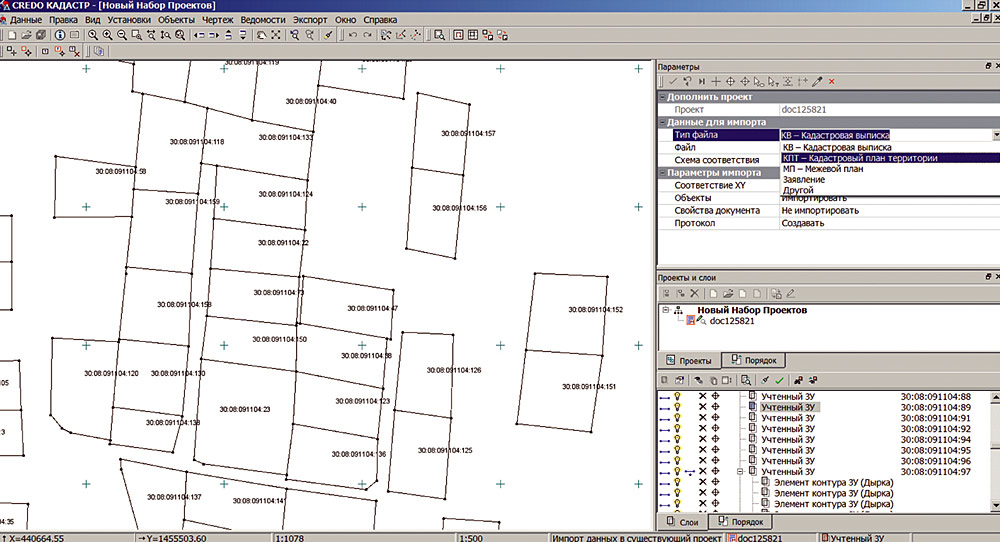Toggle the crosshair snap for row 30:08:091104:97
The width and height of the screenshot is (1000, 542).
coord(716,472)
